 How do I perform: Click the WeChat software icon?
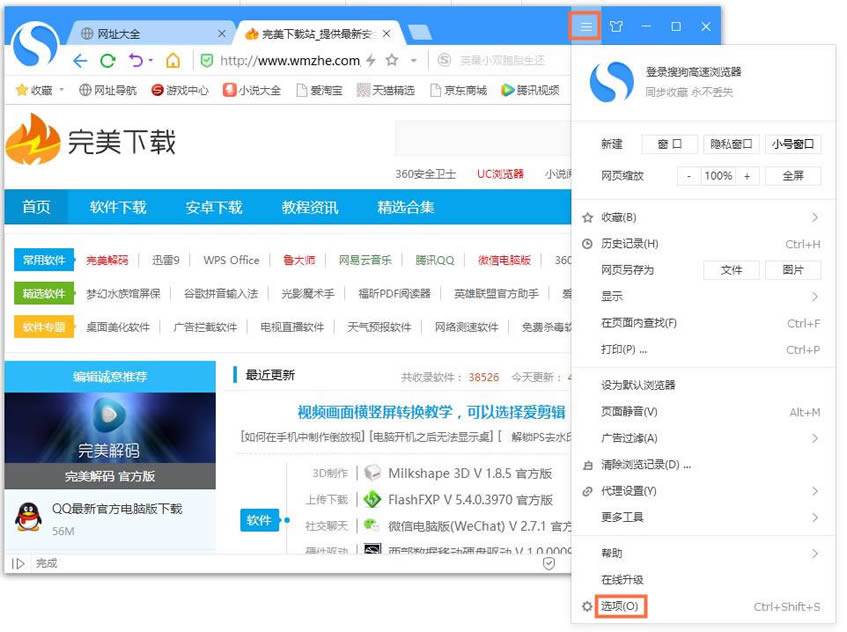click(372, 525)
